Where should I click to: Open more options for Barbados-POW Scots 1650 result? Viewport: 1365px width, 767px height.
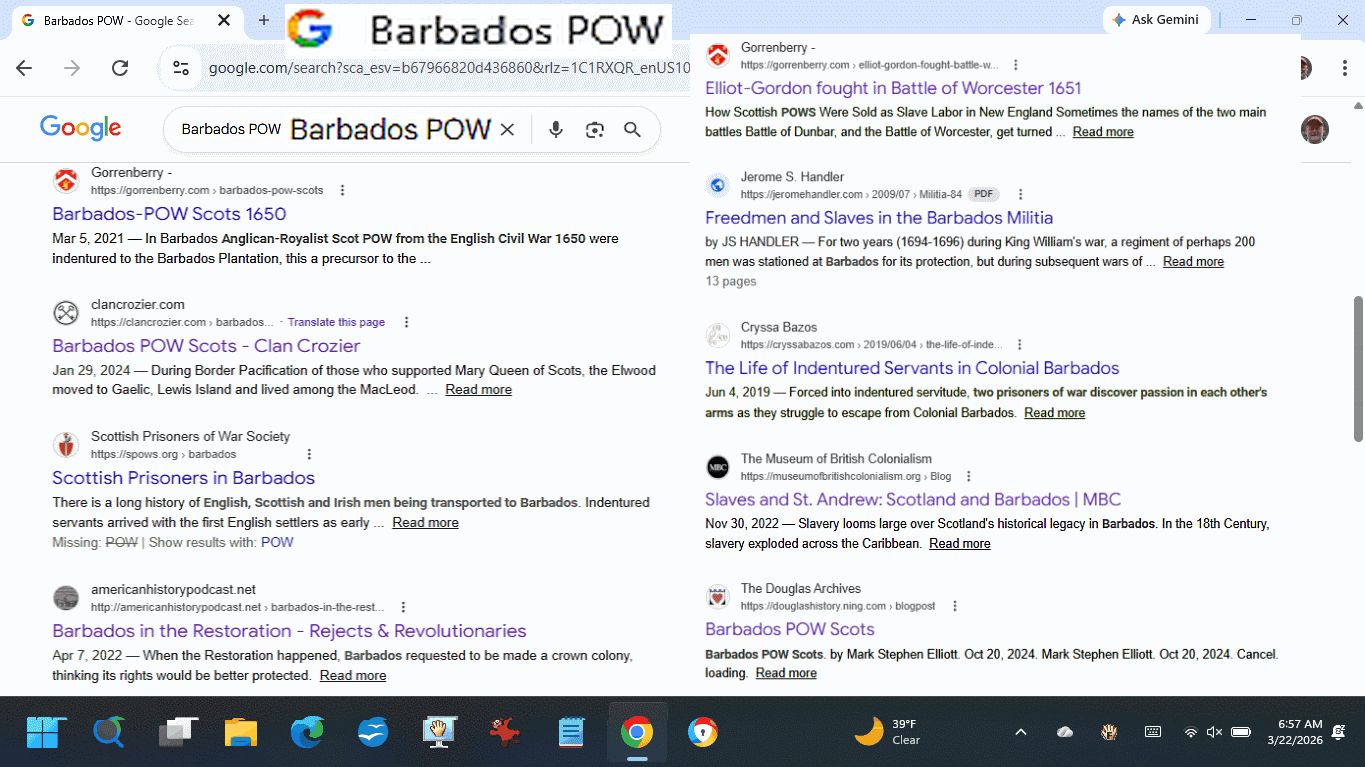pos(343,190)
